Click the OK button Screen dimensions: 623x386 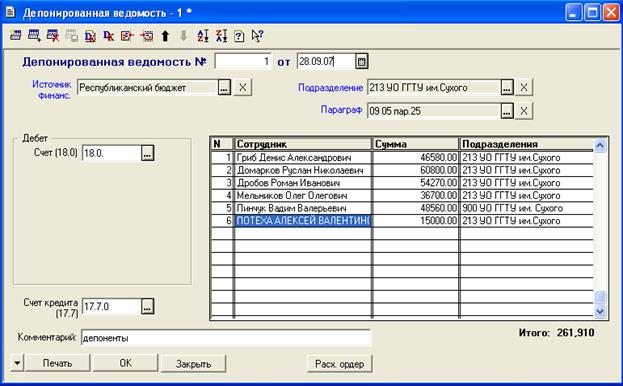(x=126, y=363)
